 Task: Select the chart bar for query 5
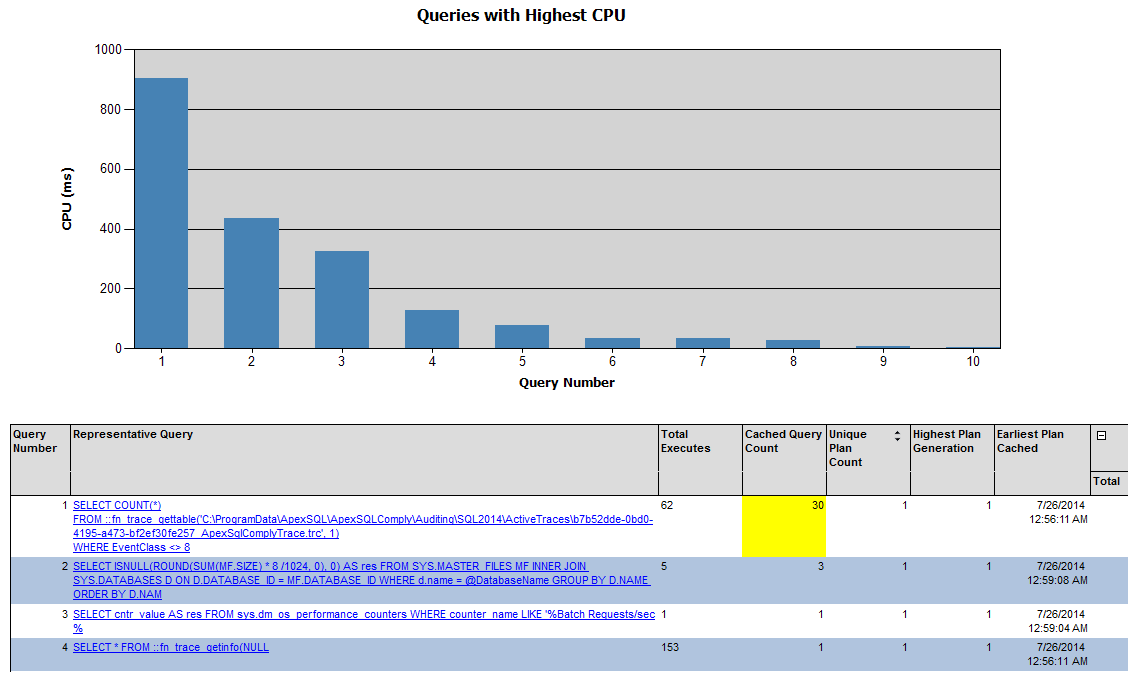[x=522, y=336]
